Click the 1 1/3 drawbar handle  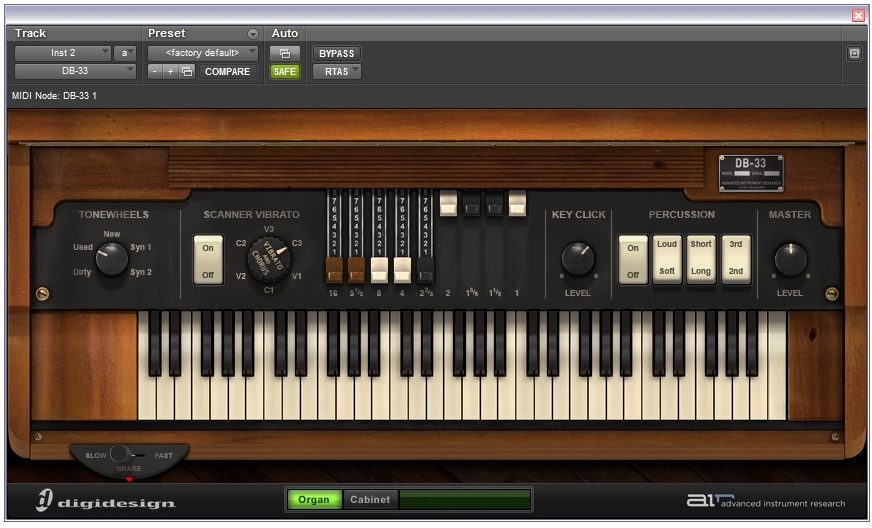click(494, 203)
